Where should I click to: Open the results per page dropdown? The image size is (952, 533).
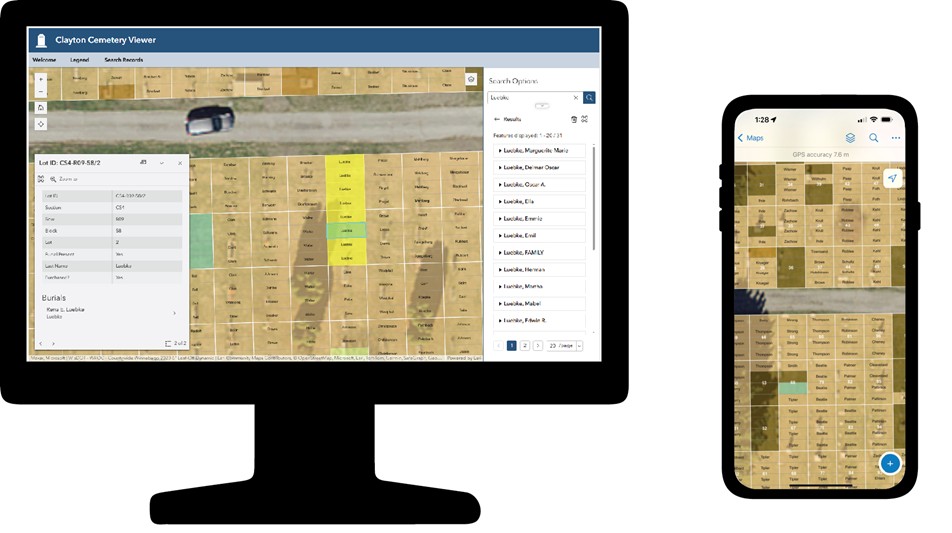click(566, 345)
